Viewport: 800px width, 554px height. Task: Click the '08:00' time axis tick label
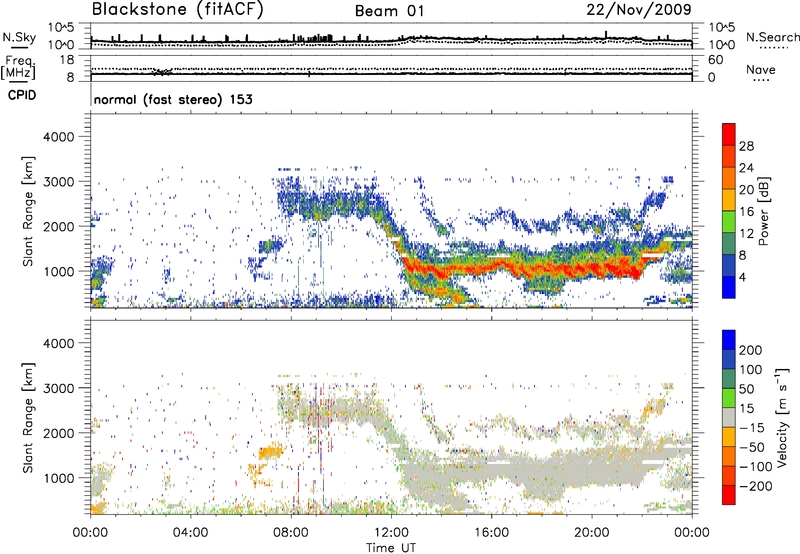coord(291,533)
